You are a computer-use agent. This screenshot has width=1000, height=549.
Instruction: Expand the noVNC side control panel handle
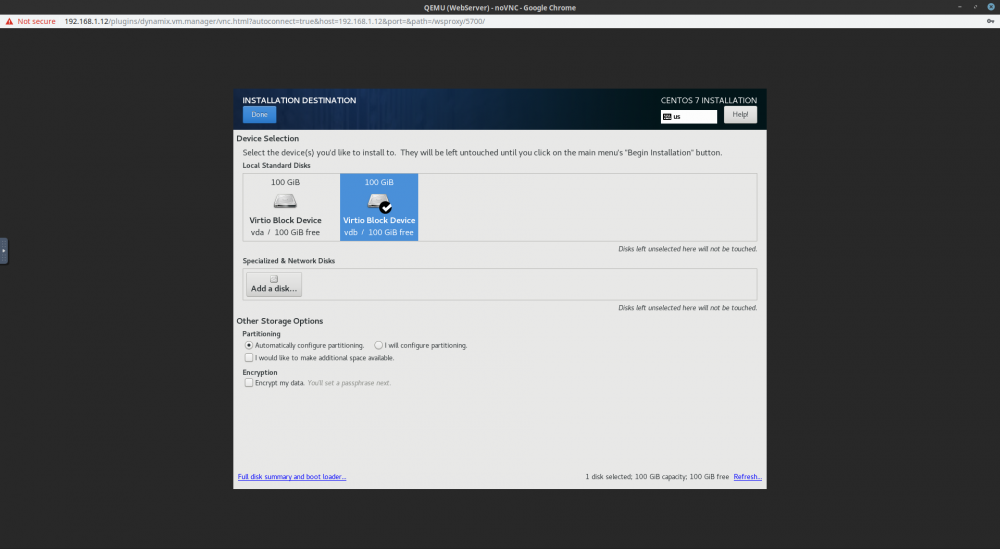[4, 251]
